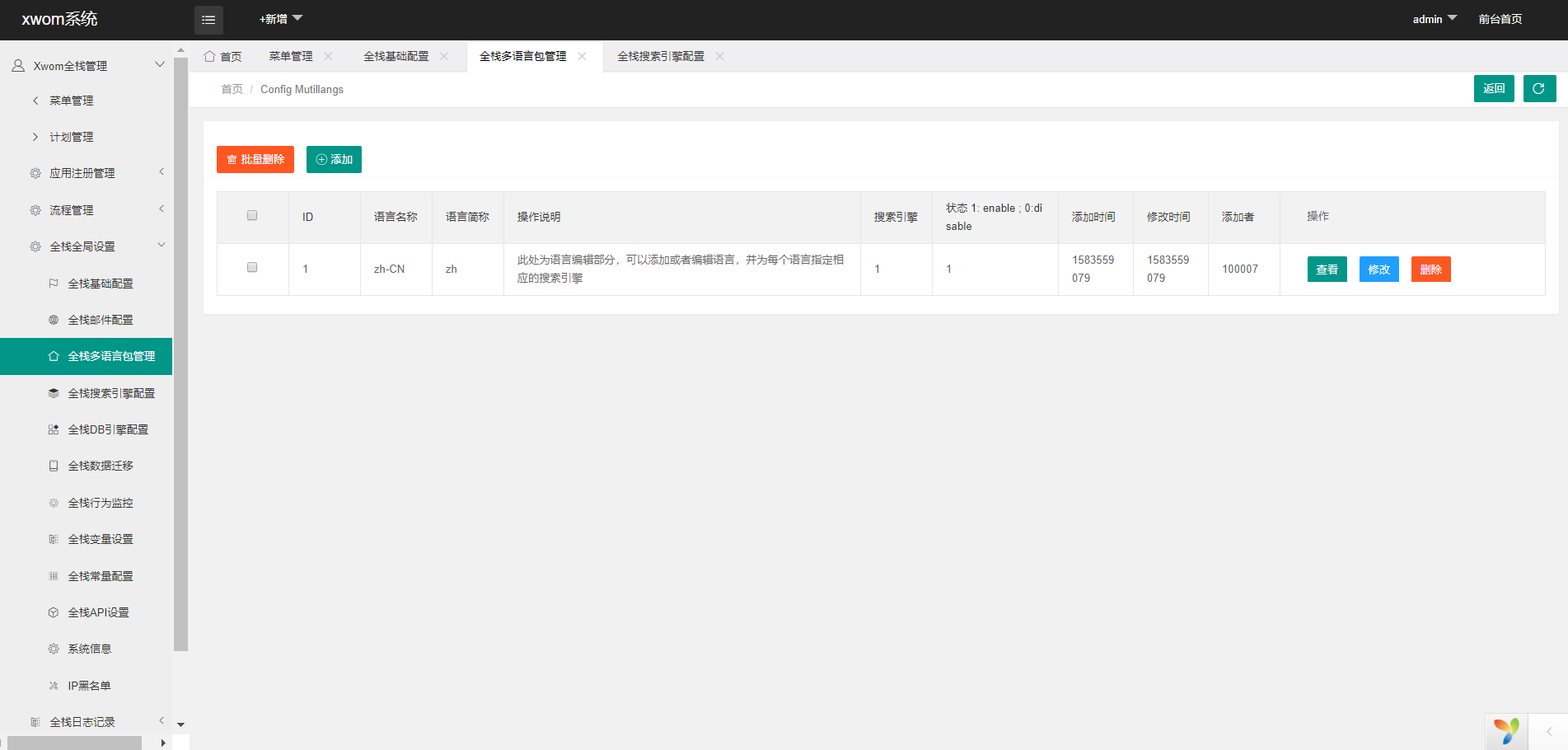This screenshot has width=1568, height=750.
Task: Click the sidebar scroll-down arrow
Action: 180,725
